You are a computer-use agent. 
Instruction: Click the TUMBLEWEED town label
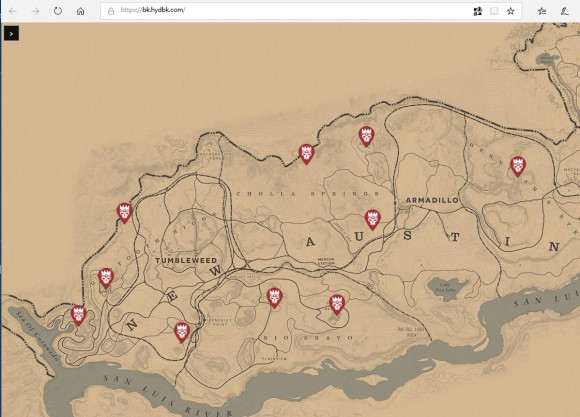tap(186, 260)
